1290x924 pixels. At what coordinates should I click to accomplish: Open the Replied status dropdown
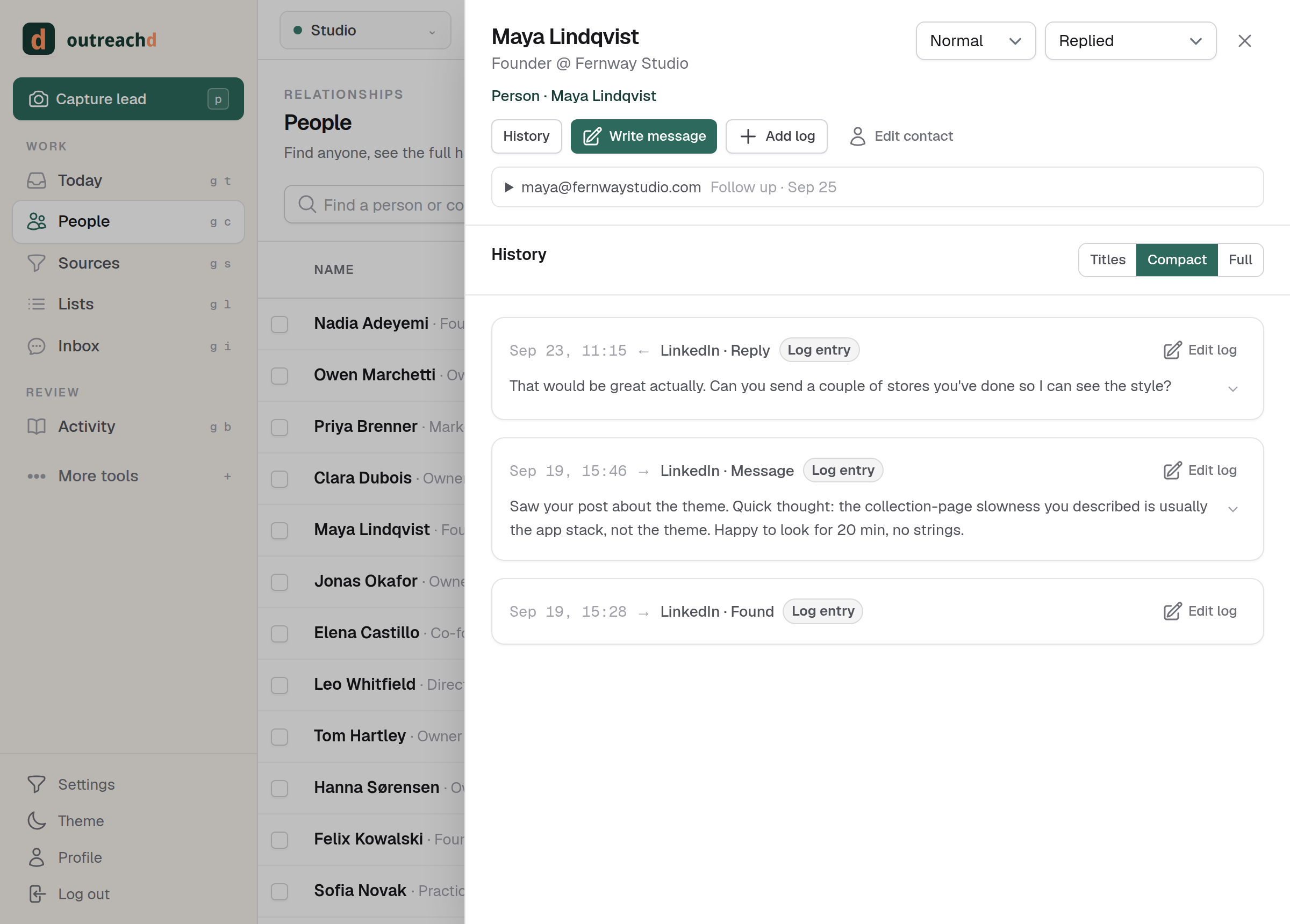pyautogui.click(x=1130, y=41)
